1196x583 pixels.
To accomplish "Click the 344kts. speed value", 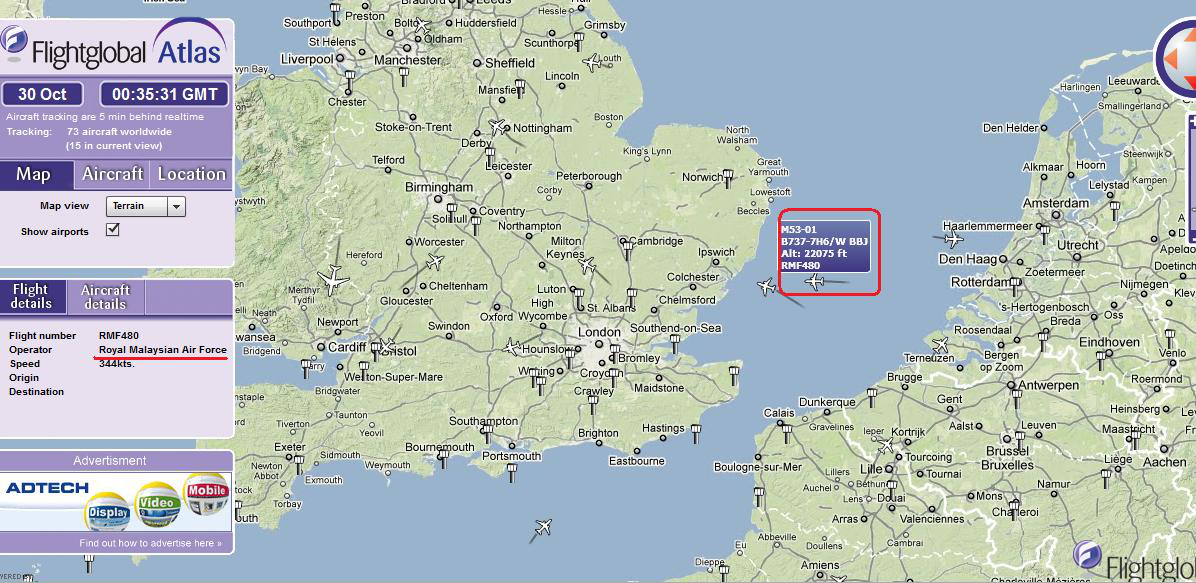I will click(117, 364).
